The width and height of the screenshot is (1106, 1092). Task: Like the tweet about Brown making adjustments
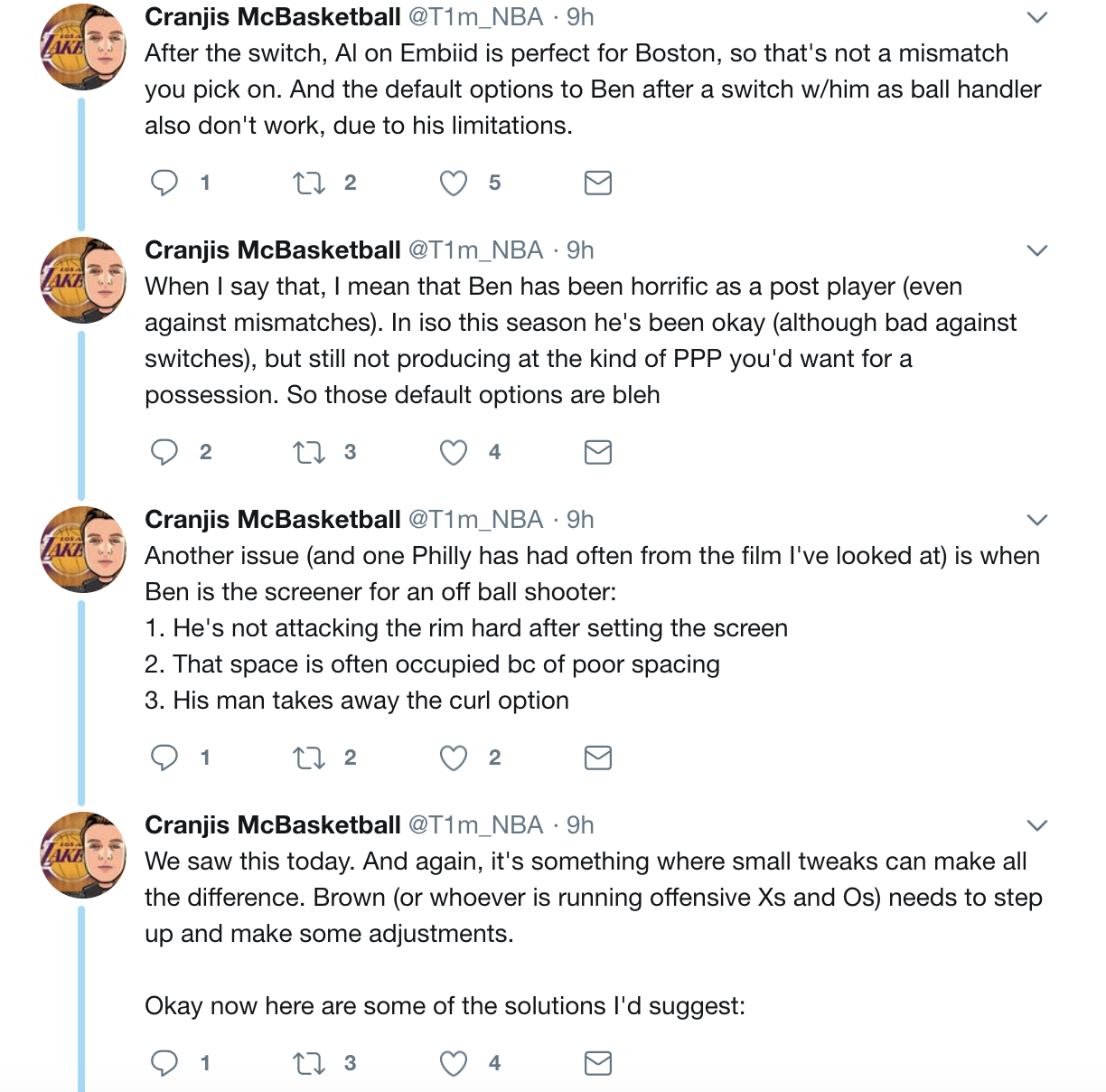click(454, 1063)
